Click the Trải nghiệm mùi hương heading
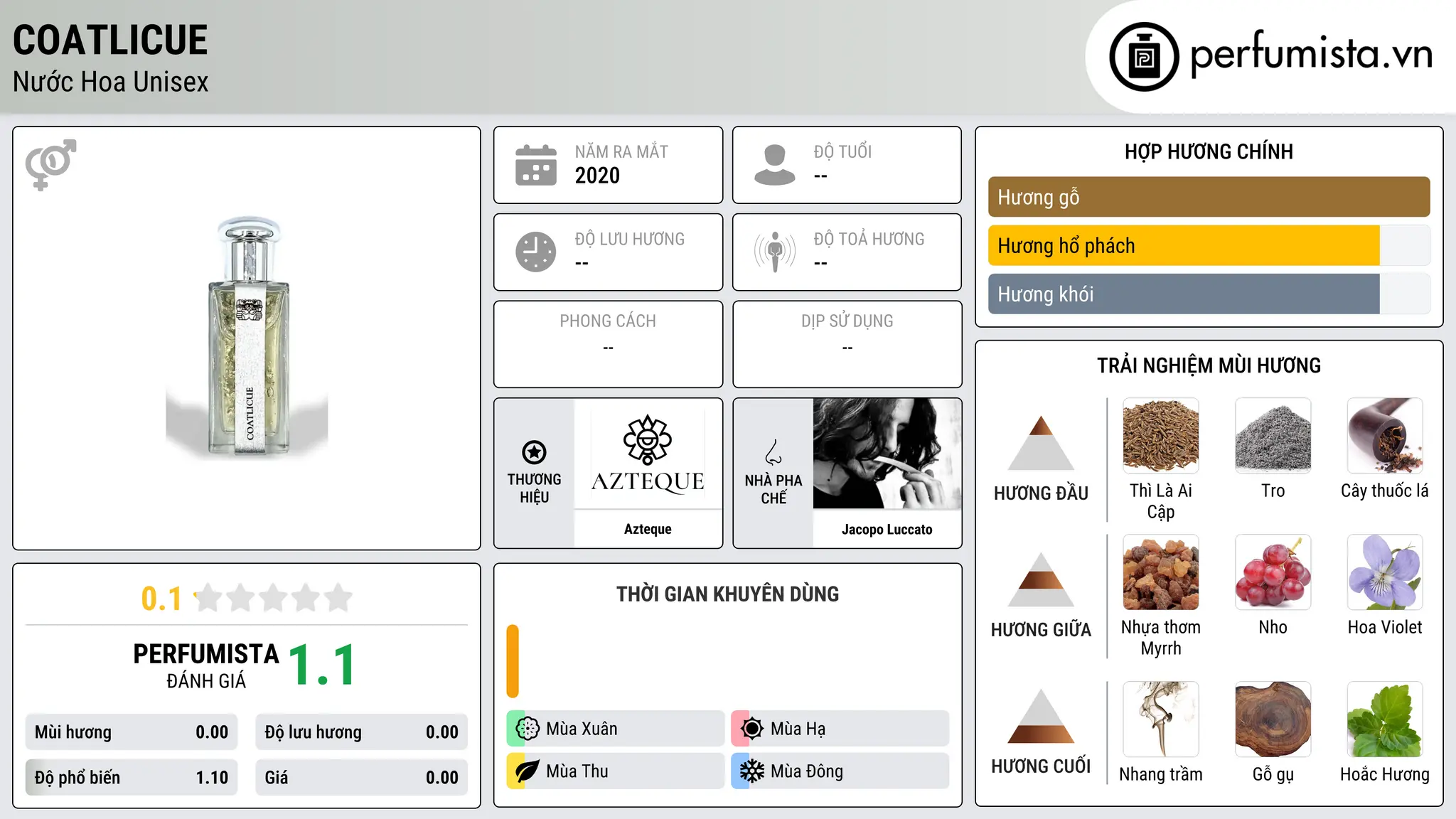 point(1209,365)
